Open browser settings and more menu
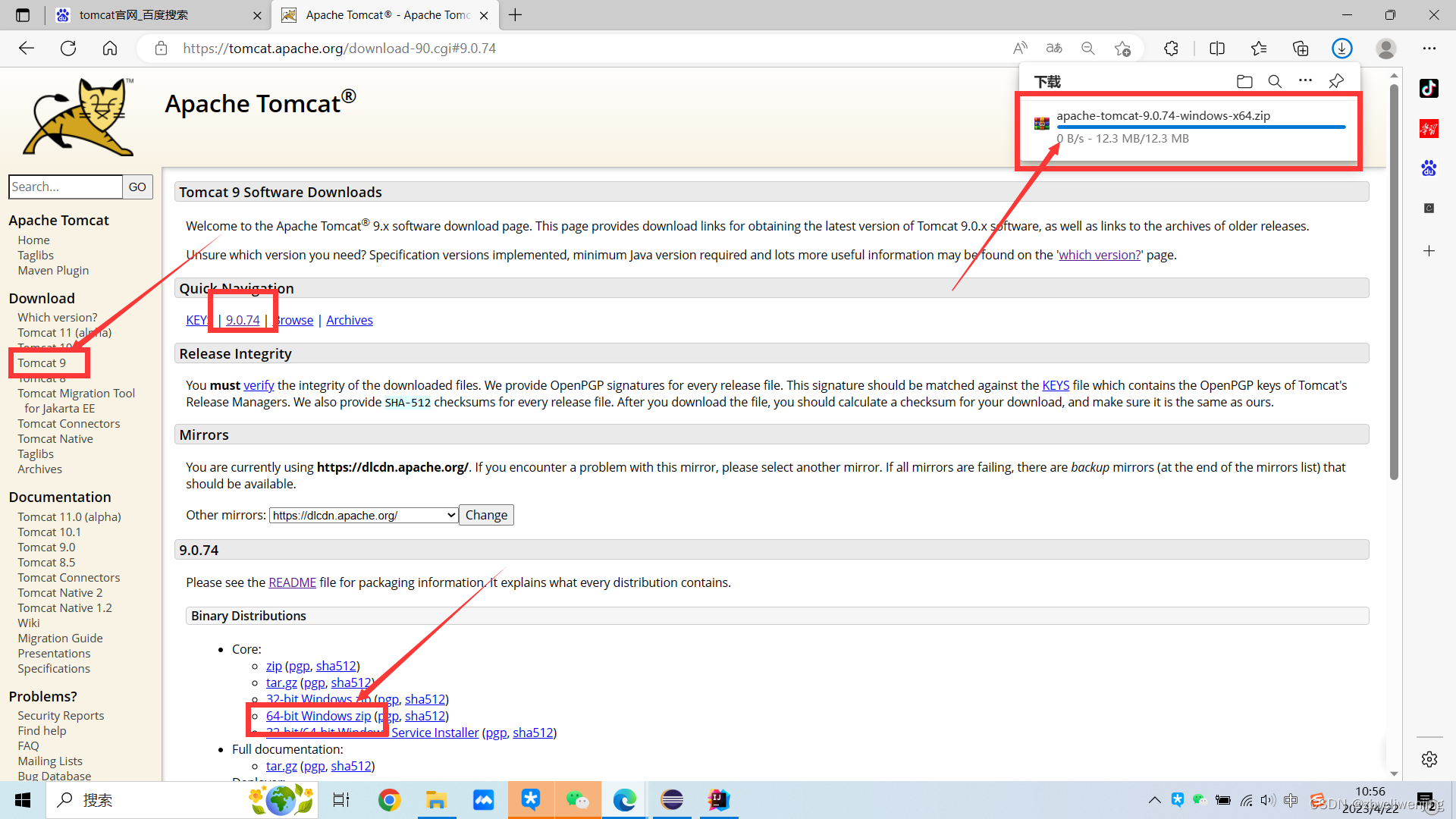Image resolution: width=1456 pixels, height=819 pixels. tap(1429, 48)
